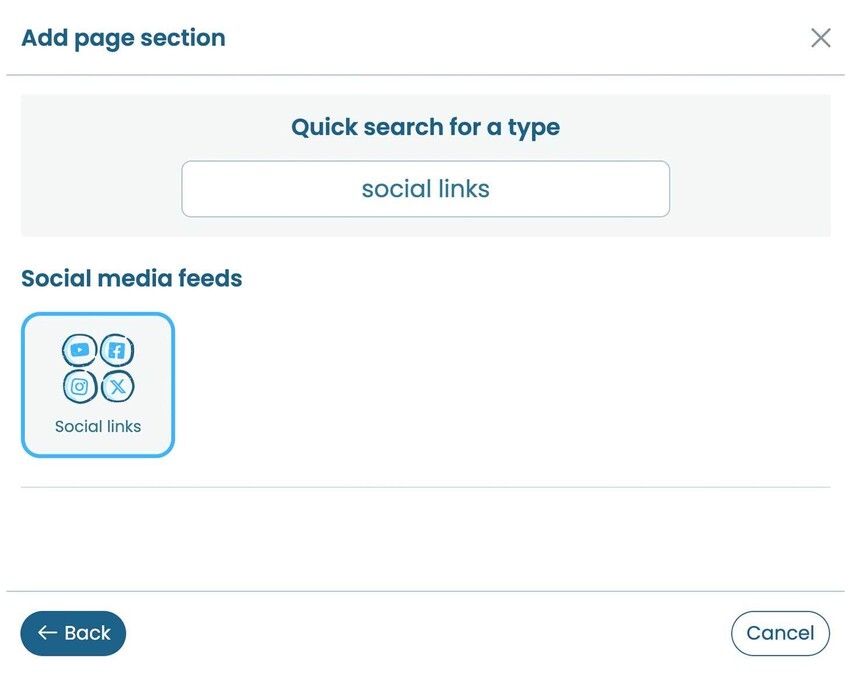Click the Social media feeds heading

131,278
